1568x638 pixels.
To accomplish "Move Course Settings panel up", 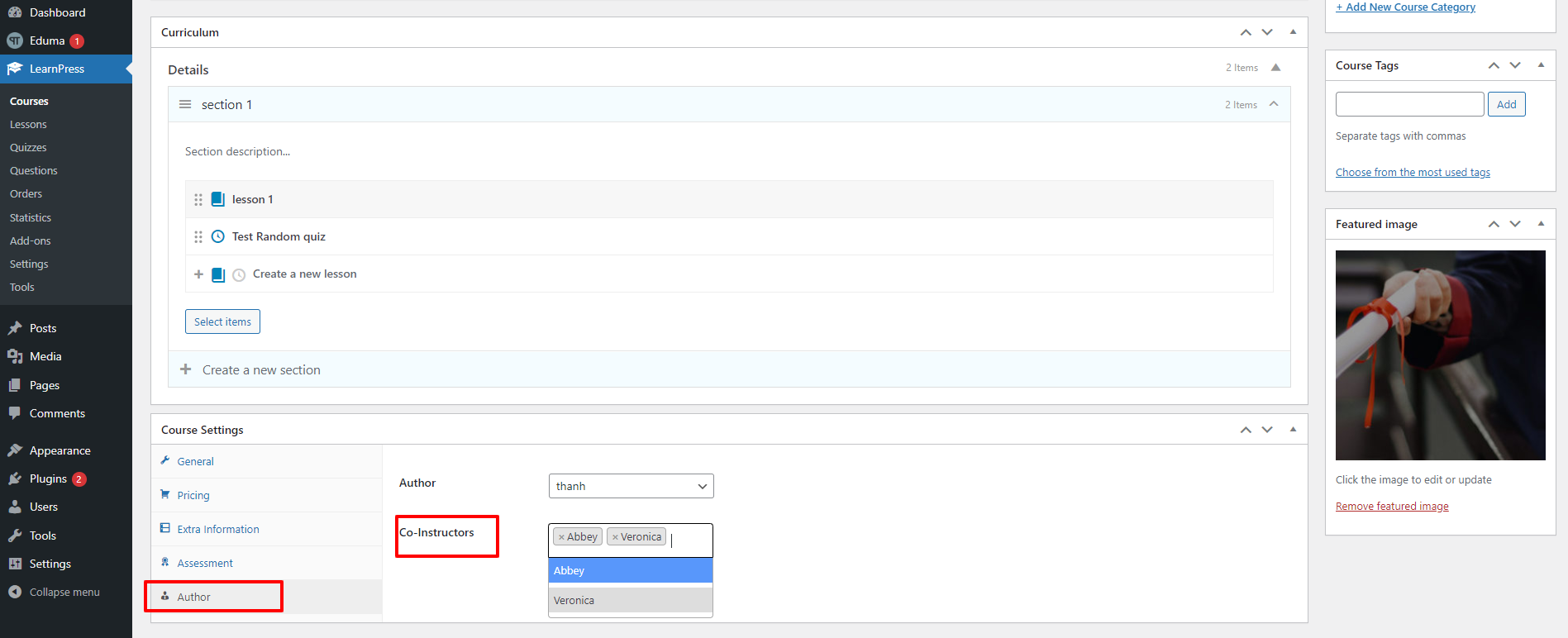I will (x=1246, y=430).
